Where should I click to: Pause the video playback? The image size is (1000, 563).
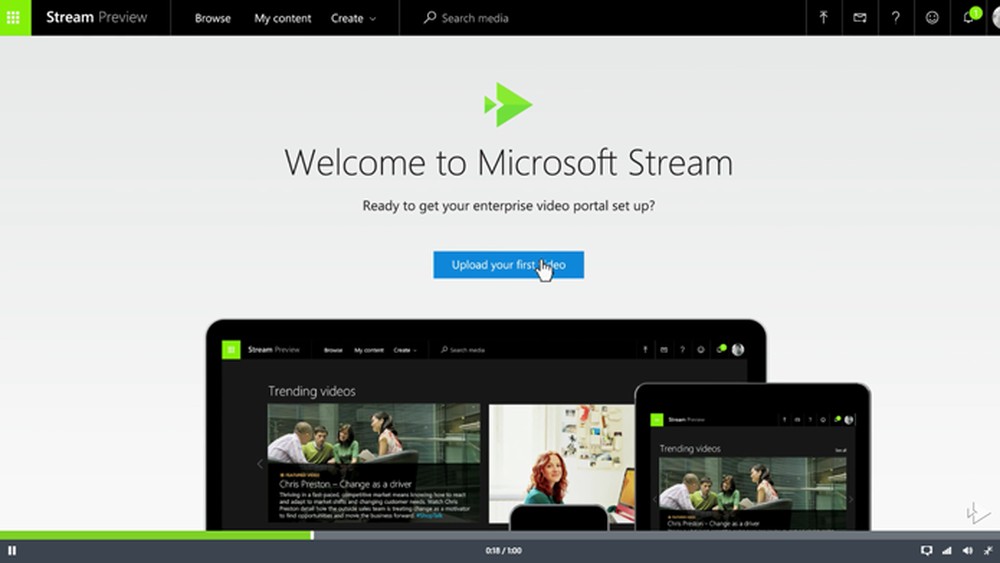coord(12,550)
